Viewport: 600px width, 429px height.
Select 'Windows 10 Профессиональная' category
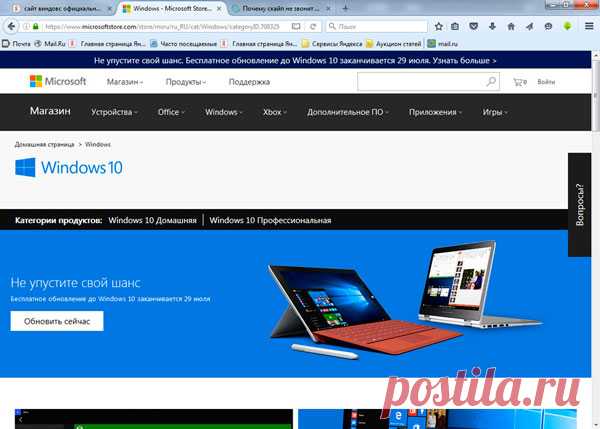click(270, 220)
